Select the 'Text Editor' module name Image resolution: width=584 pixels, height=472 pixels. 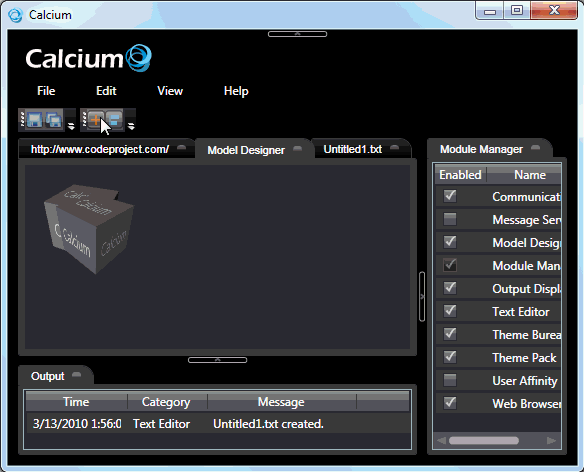click(x=521, y=311)
